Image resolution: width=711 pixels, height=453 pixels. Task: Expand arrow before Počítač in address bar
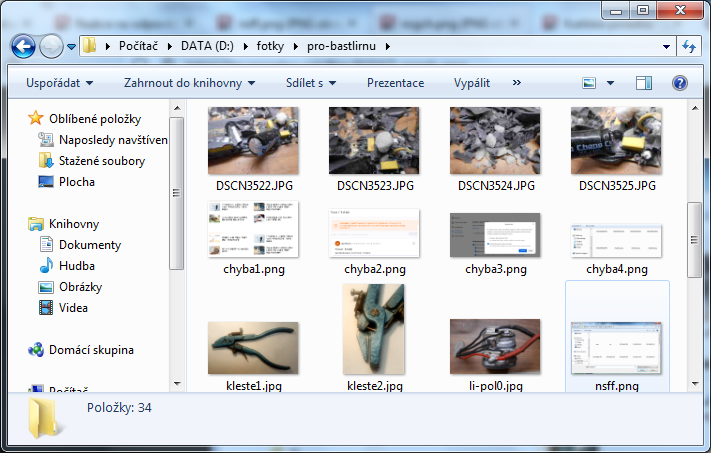[x=108, y=46]
